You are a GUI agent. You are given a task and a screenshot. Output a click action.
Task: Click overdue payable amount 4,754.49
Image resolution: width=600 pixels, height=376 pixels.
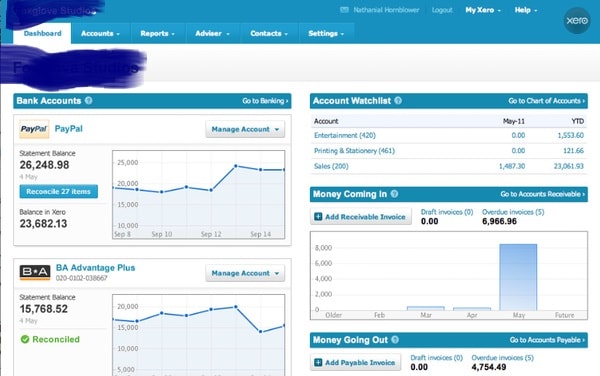(489, 367)
